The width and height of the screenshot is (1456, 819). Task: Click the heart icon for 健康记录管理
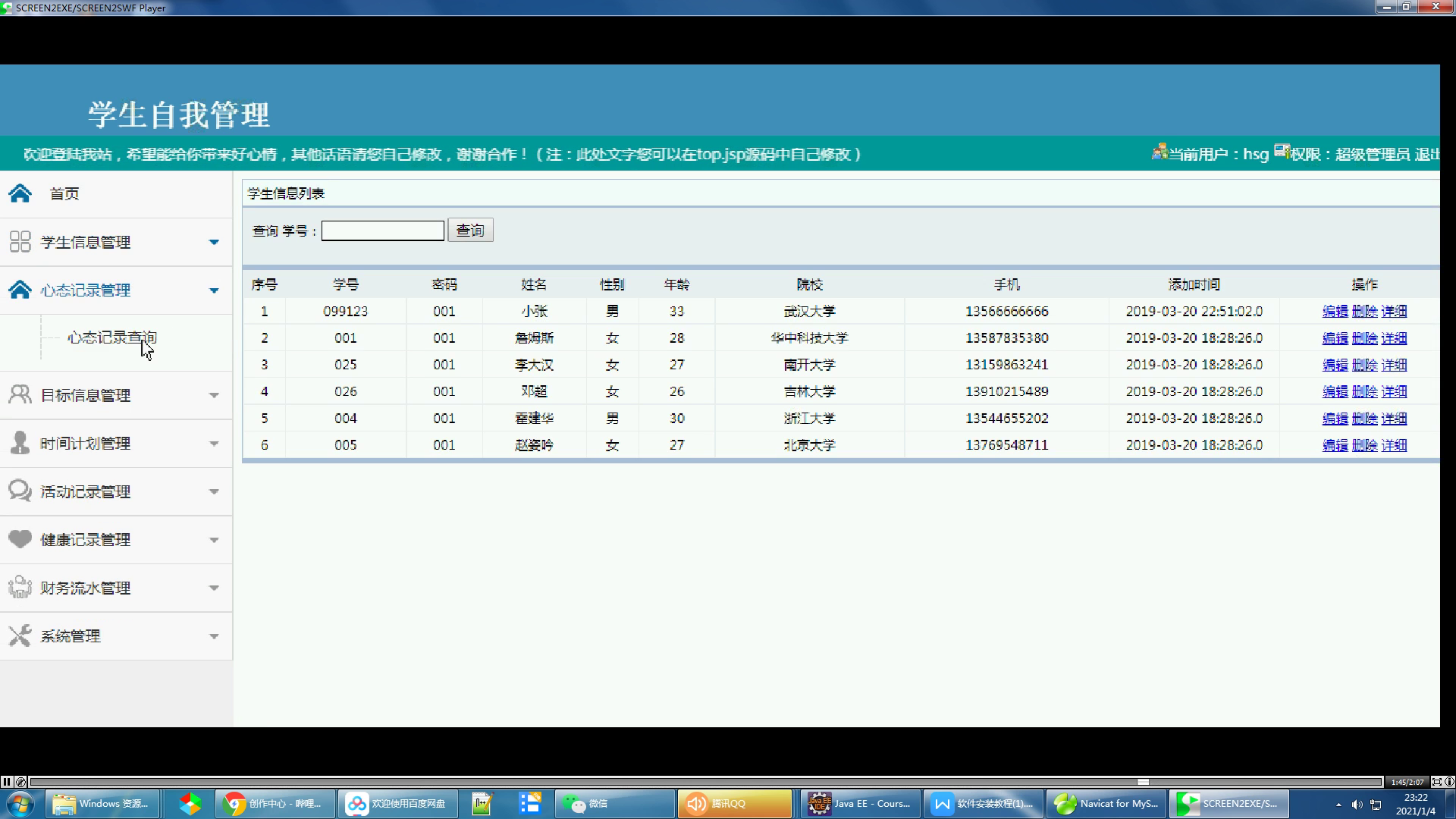20,538
